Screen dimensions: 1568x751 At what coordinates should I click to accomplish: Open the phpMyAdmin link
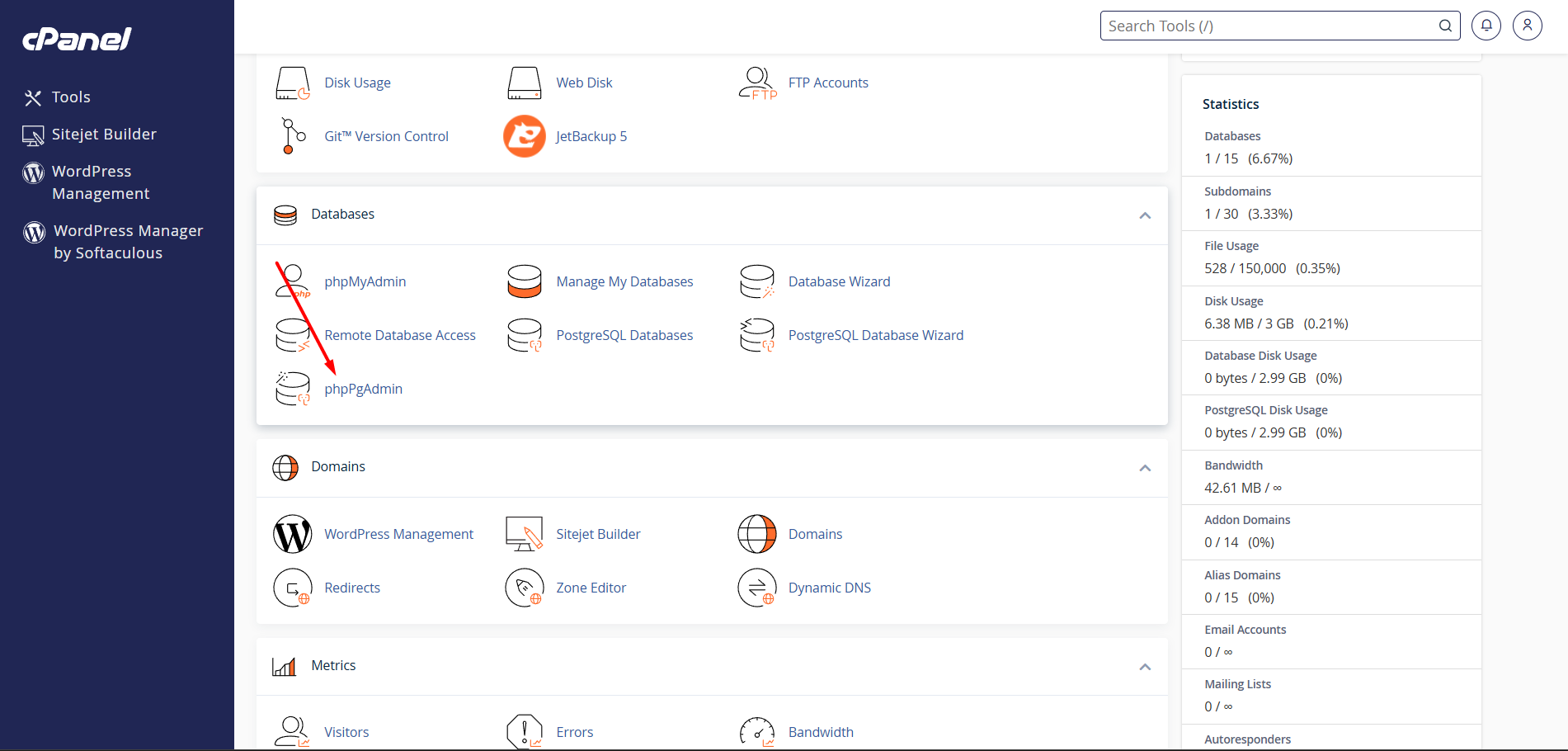pos(365,281)
